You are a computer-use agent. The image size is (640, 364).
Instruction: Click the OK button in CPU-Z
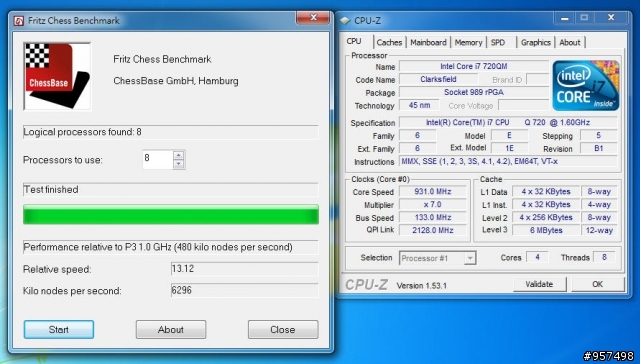(598, 284)
